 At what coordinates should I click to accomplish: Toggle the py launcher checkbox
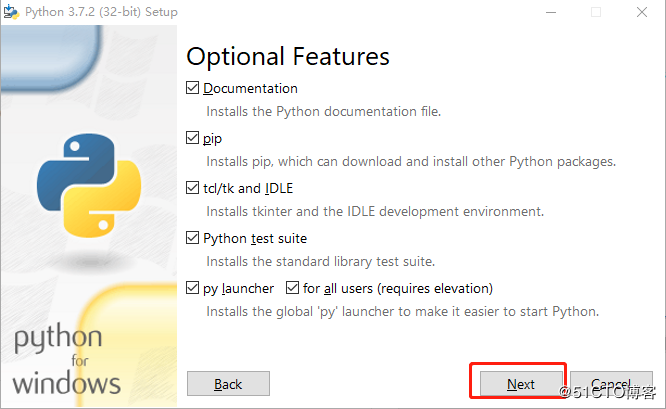(192, 288)
